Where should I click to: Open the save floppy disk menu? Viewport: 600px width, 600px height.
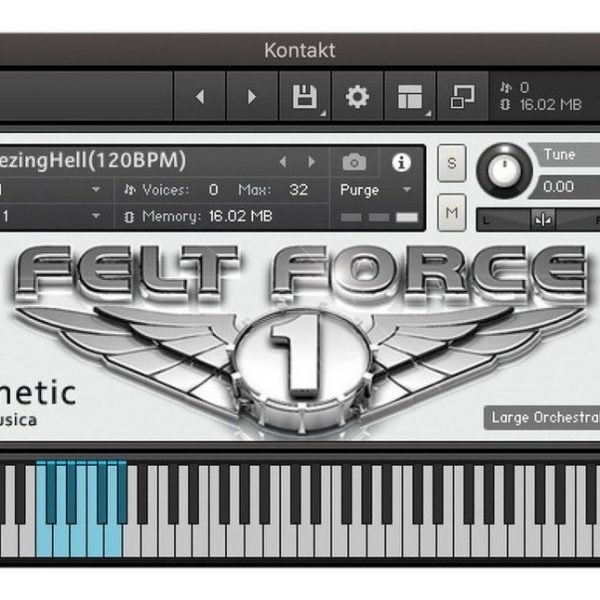click(x=305, y=96)
